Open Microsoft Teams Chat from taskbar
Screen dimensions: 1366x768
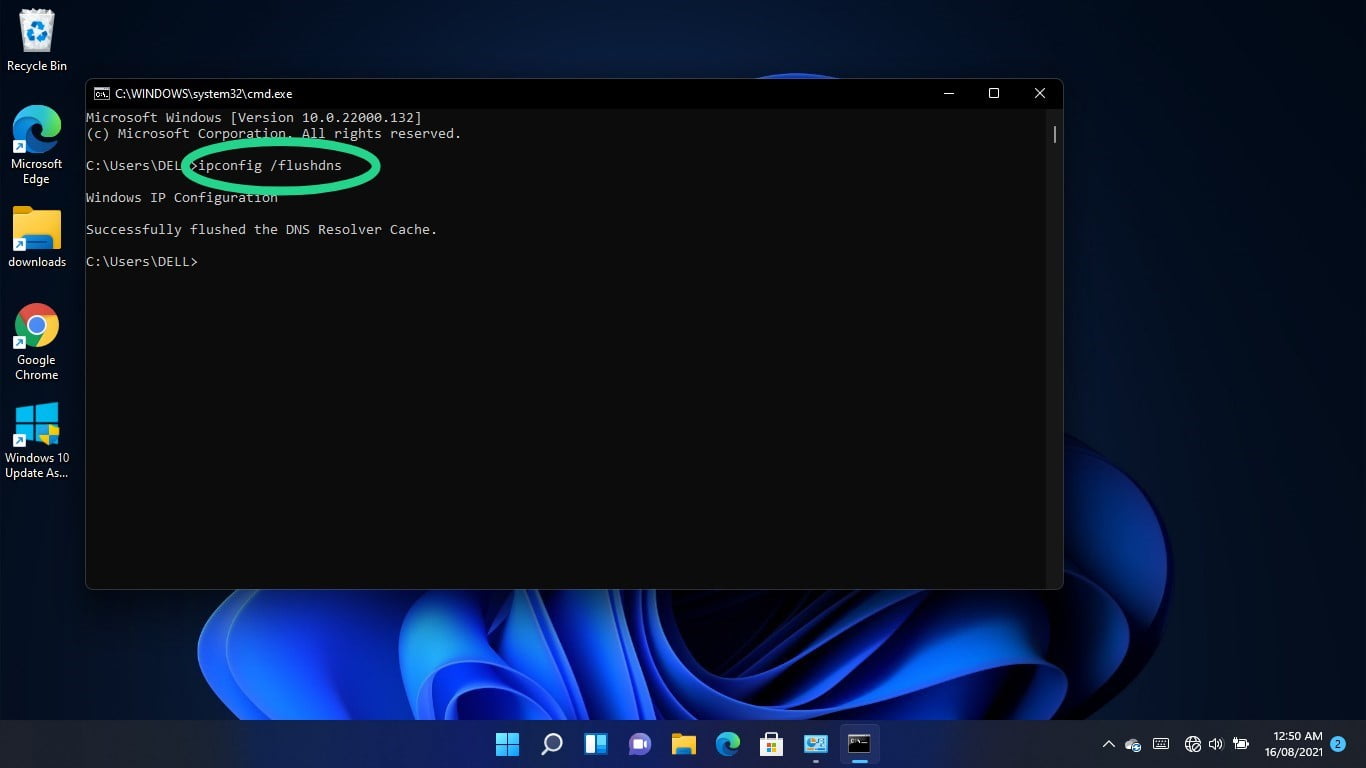point(639,744)
